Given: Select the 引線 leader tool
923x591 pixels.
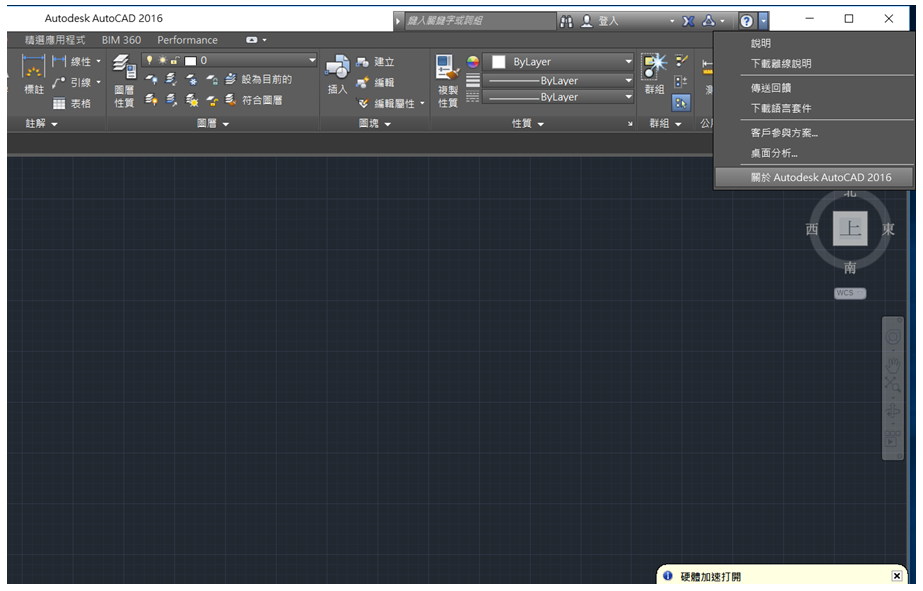Looking at the screenshot, I should click(72, 82).
